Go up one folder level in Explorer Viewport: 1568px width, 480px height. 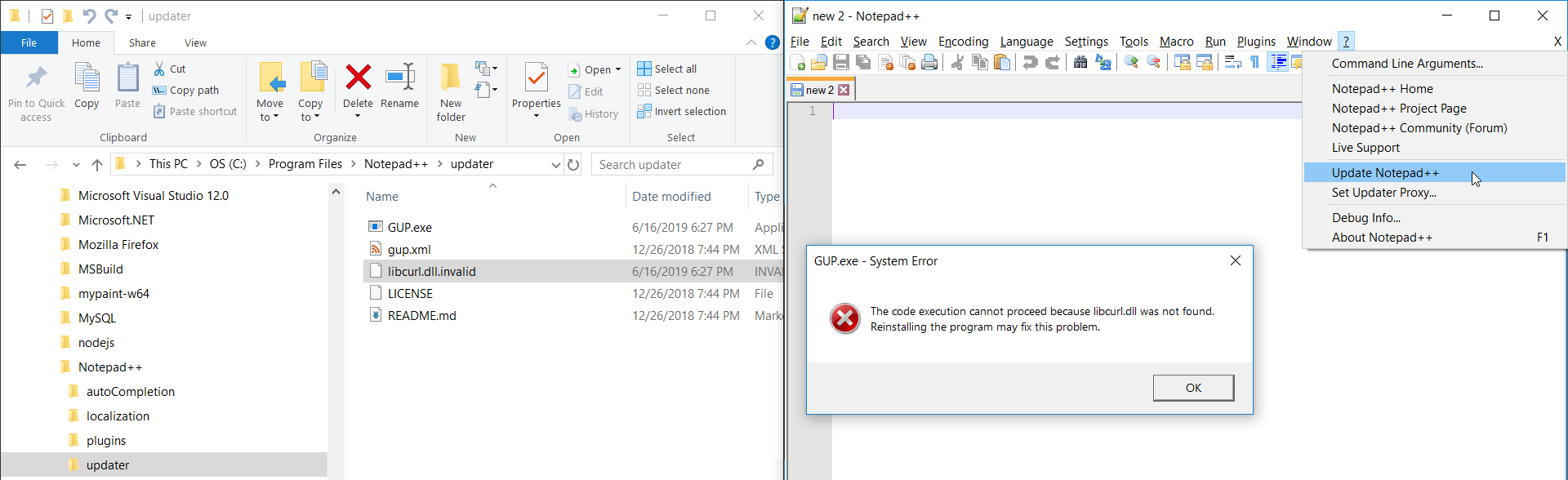(97, 164)
